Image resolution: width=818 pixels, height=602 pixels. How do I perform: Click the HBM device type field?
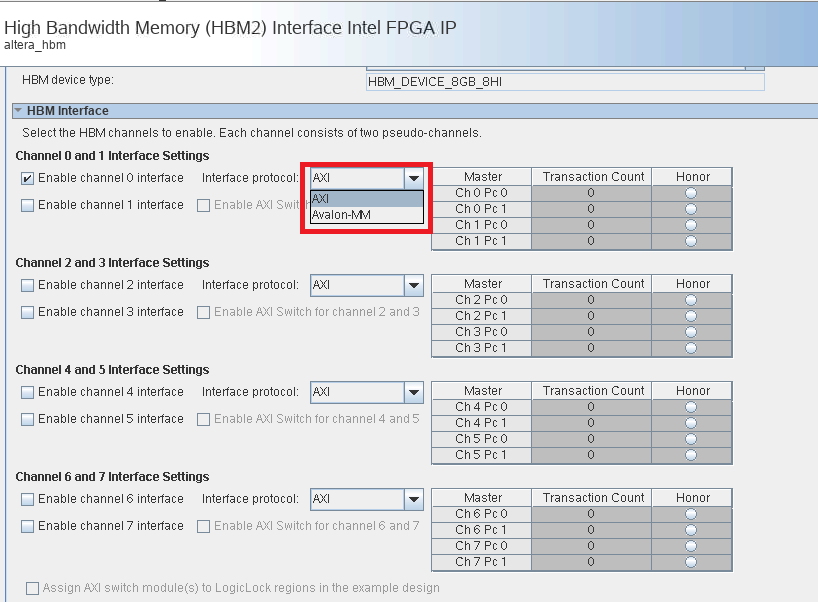[x=565, y=81]
